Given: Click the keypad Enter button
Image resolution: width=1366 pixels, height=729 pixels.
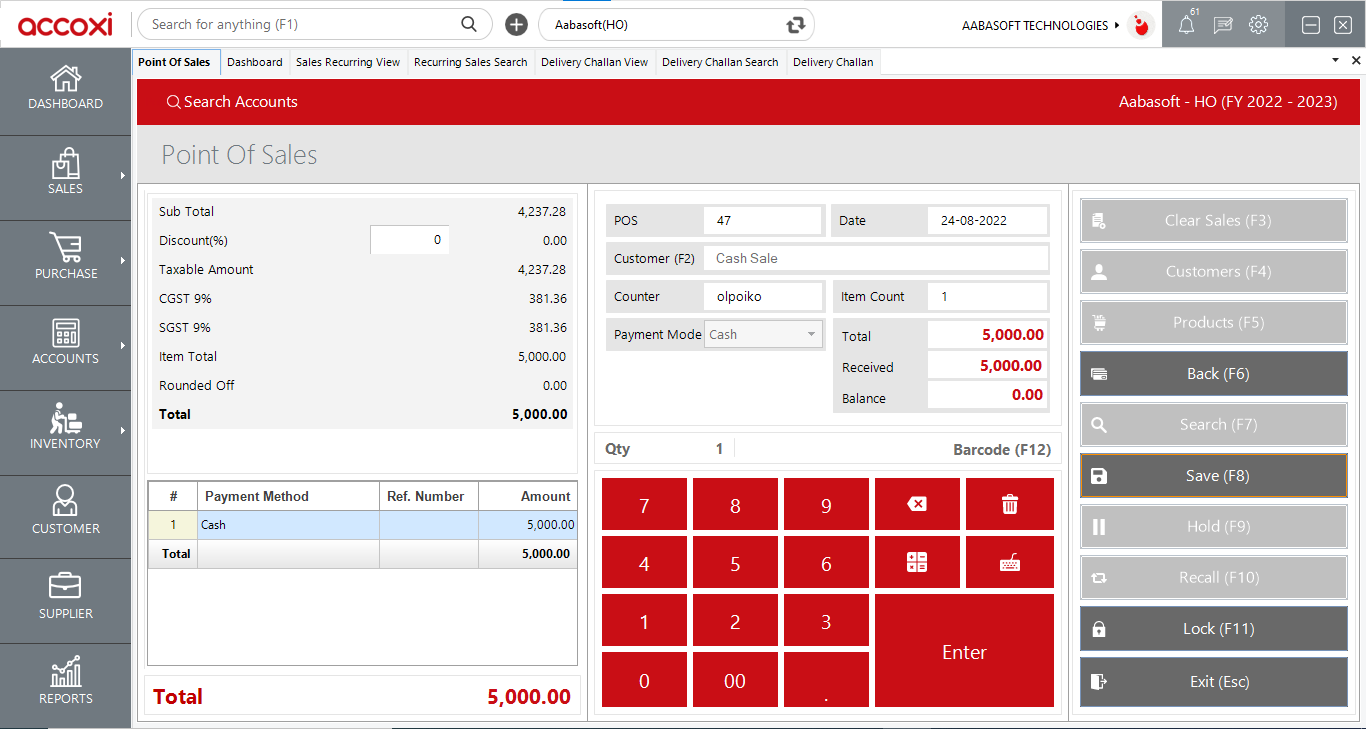Looking at the screenshot, I should 964,651.
